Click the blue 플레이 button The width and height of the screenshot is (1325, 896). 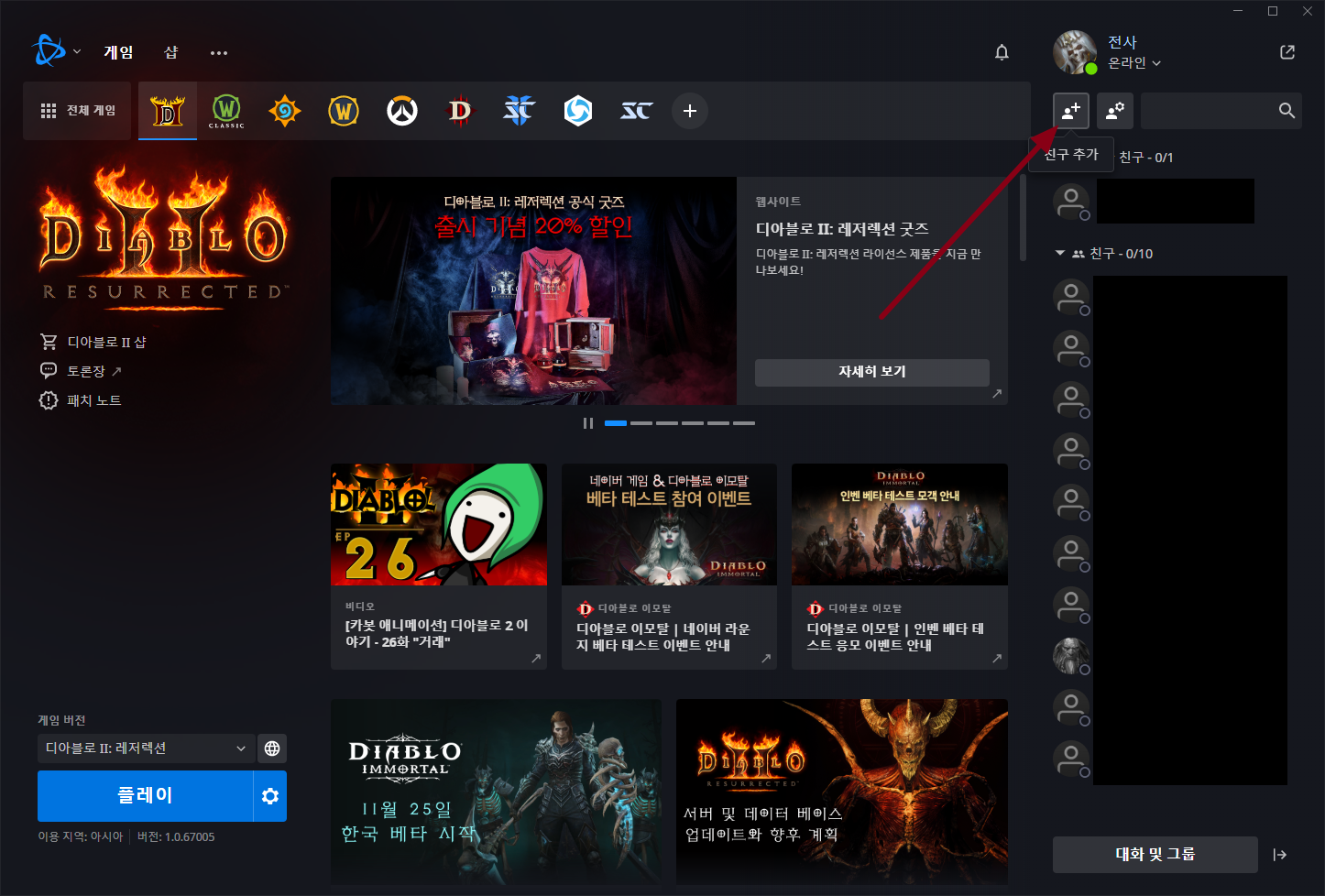point(145,796)
